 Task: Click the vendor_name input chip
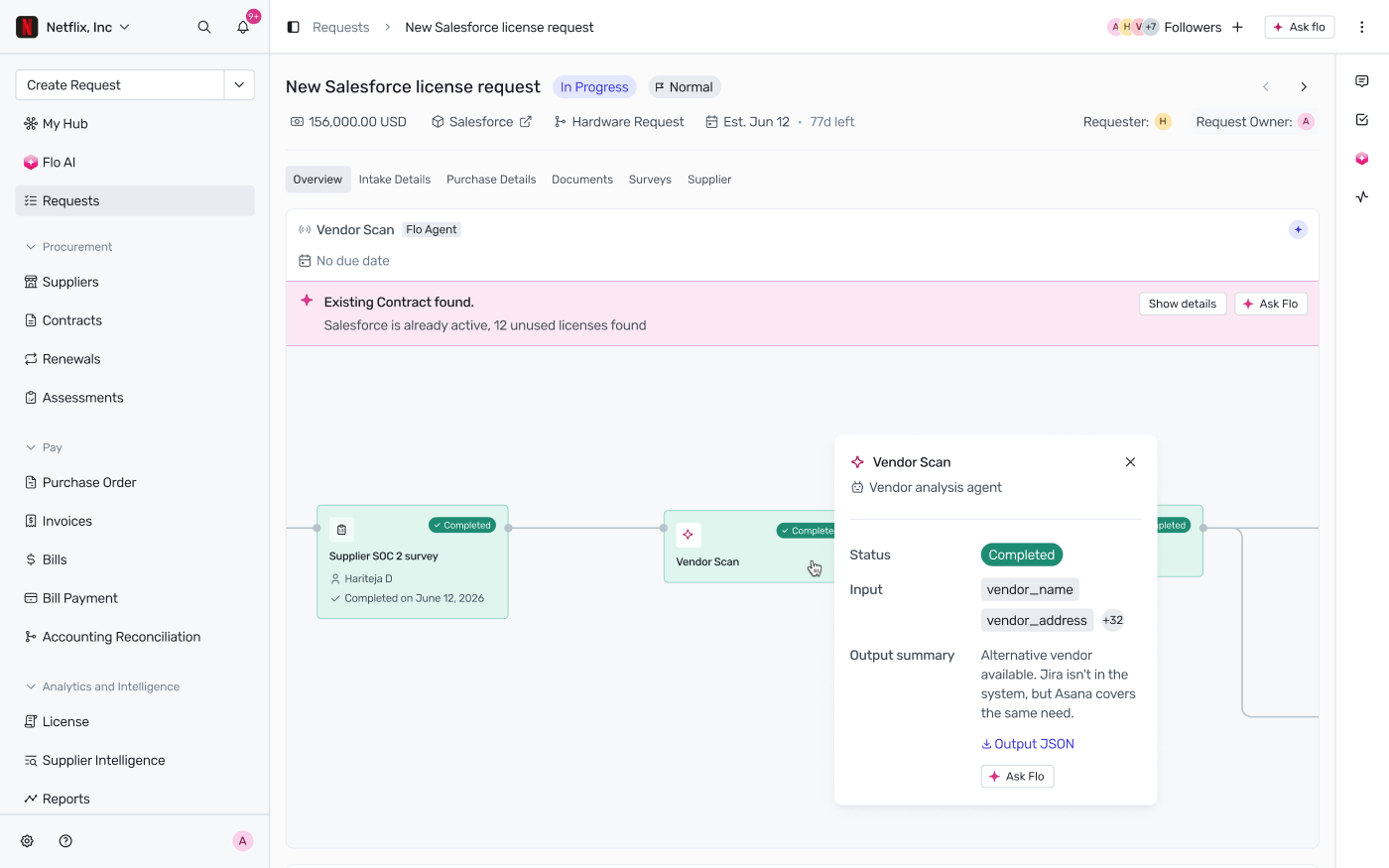point(1030,589)
